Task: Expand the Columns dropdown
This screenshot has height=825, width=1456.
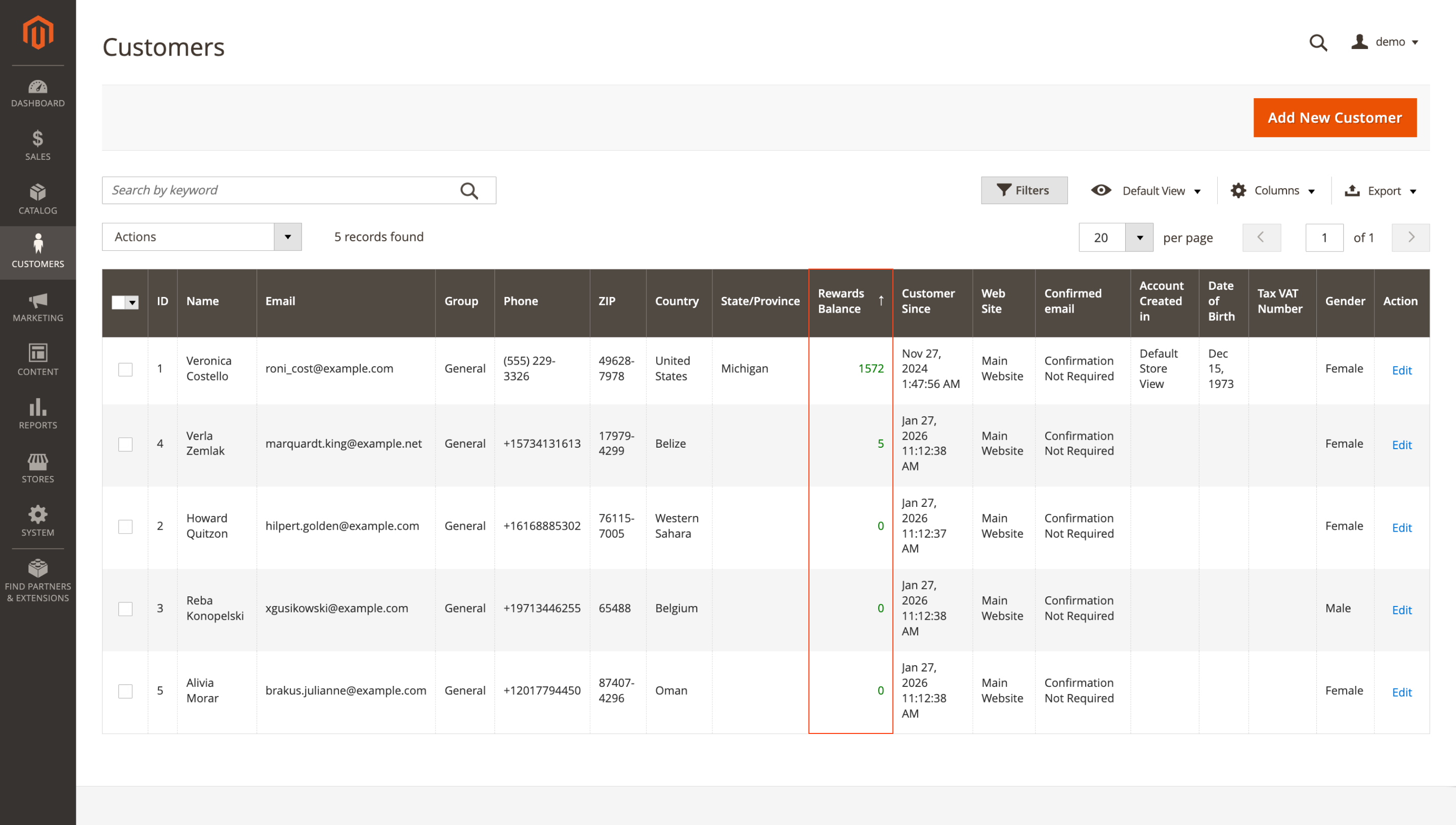Action: tap(1272, 190)
